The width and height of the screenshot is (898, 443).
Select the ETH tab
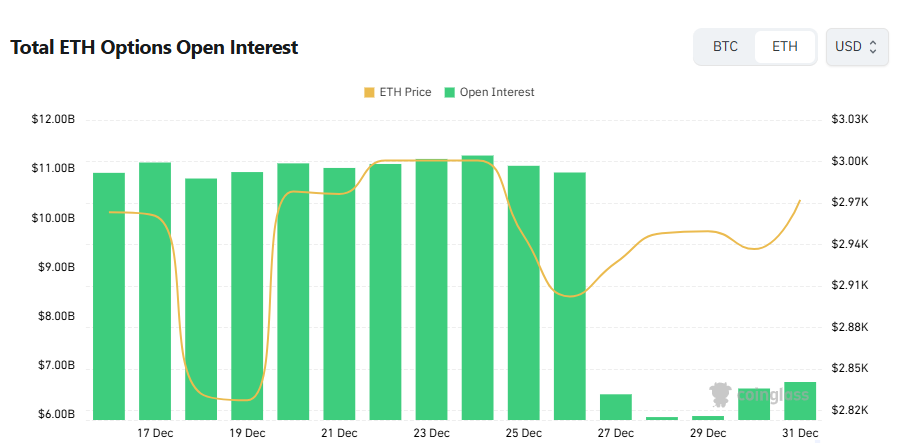[785, 47]
